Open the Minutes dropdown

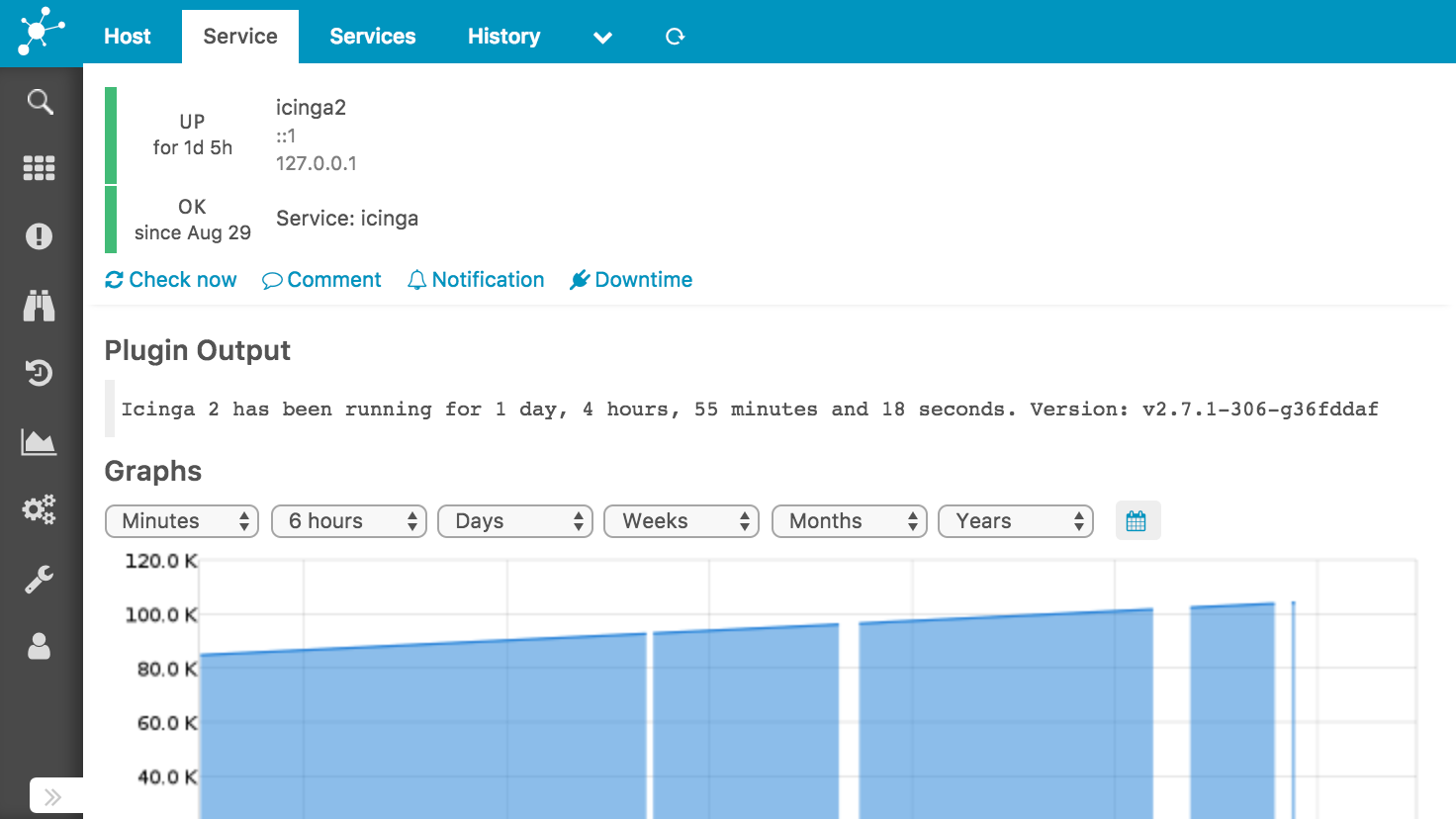(181, 520)
